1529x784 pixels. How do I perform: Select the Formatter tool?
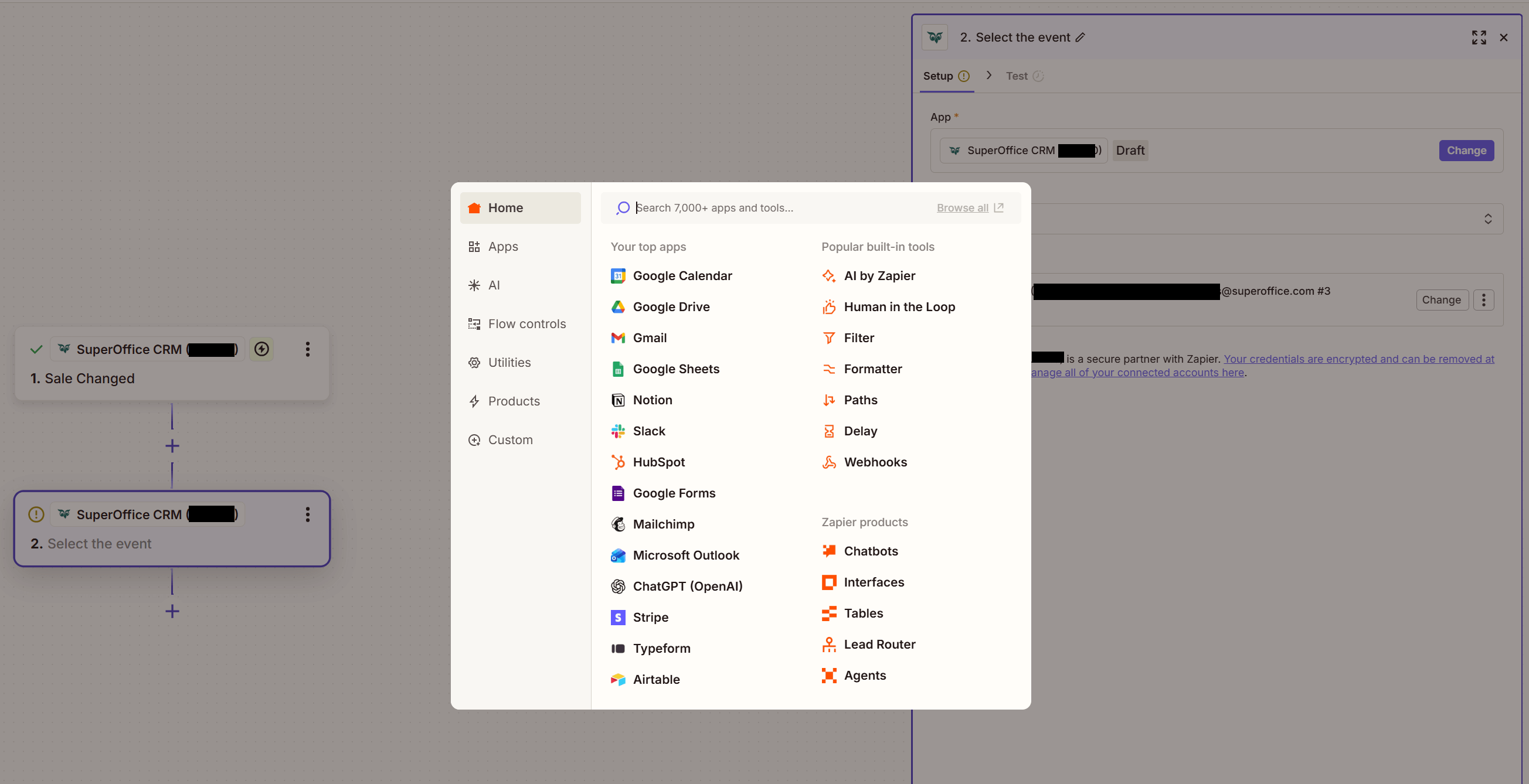point(872,369)
